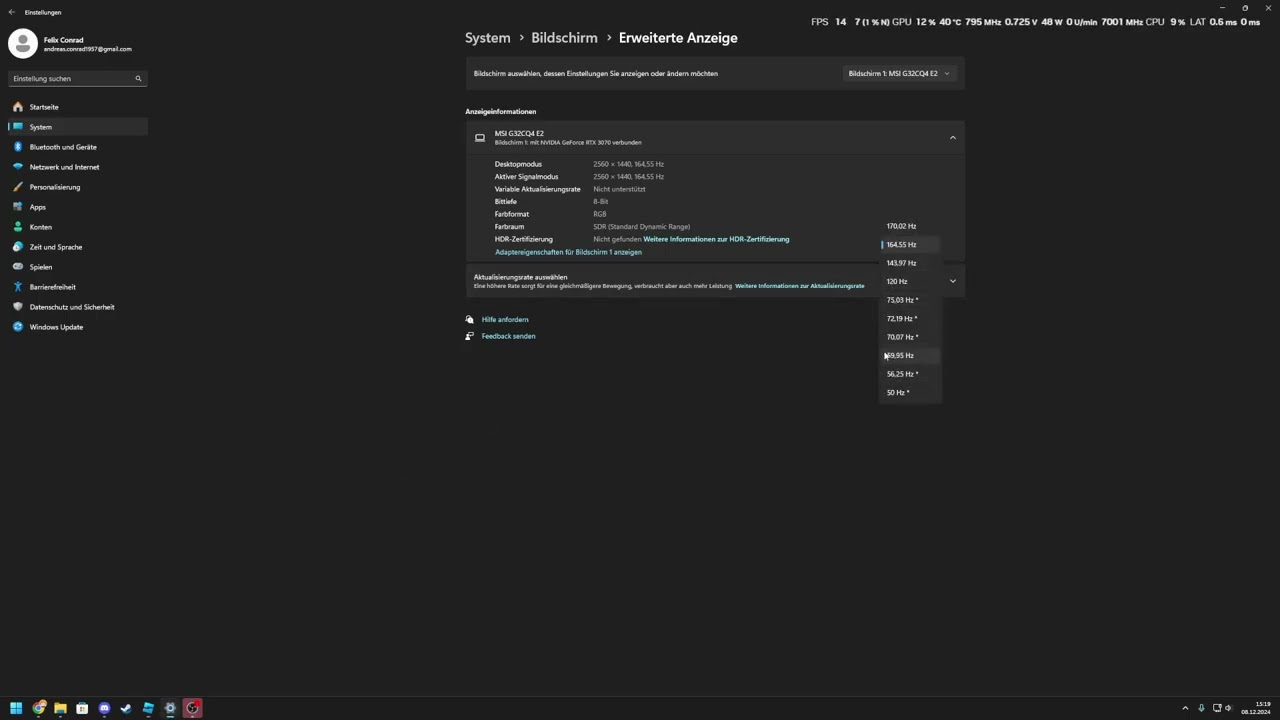
Task: Click the Windows Update sync icon
Action: pyautogui.click(x=18, y=327)
